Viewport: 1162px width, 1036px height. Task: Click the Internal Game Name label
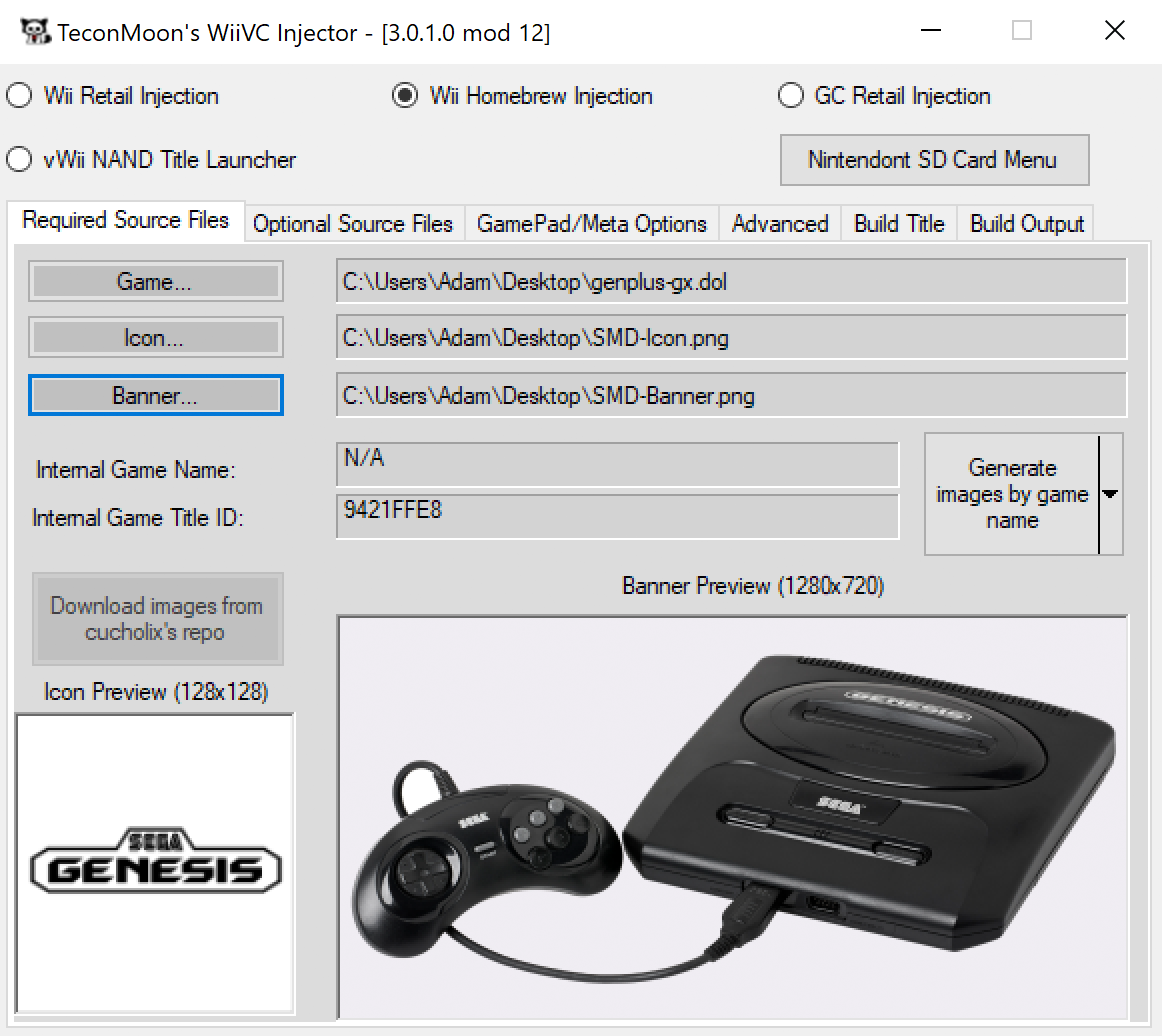(135, 470)
